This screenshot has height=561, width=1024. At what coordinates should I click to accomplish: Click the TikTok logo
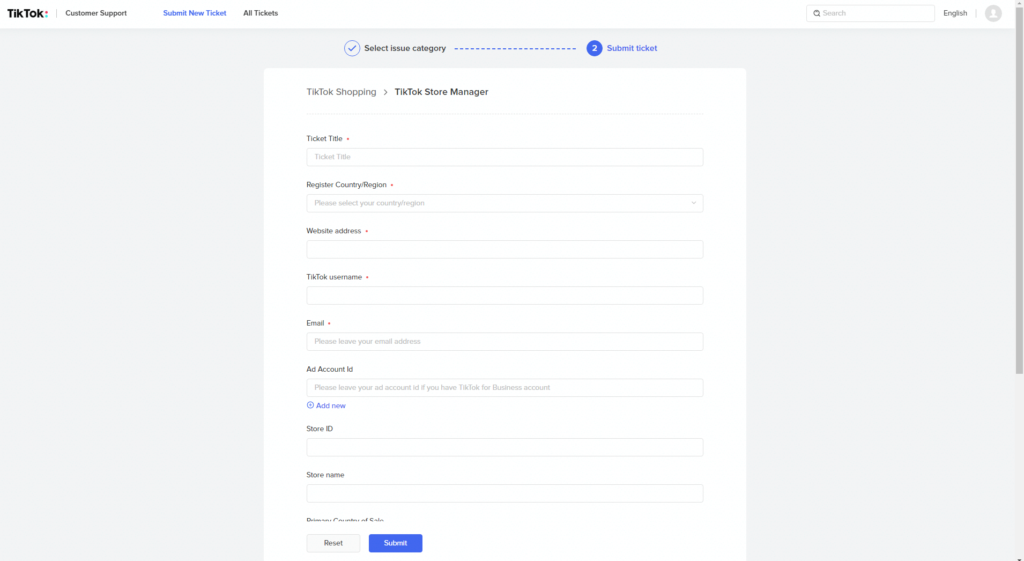27,13
